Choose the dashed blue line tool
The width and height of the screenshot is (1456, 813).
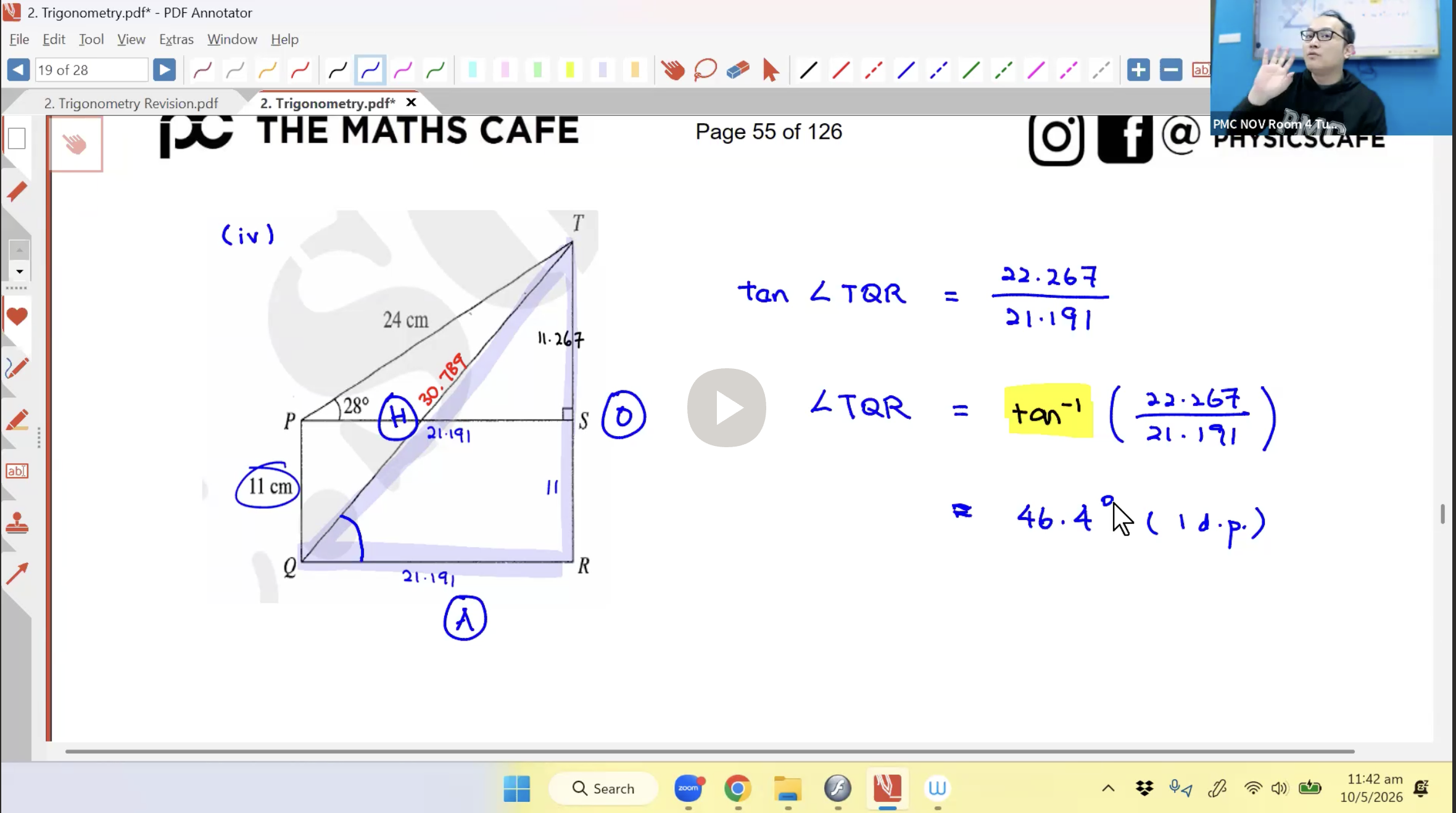click(x=938, y=70)
